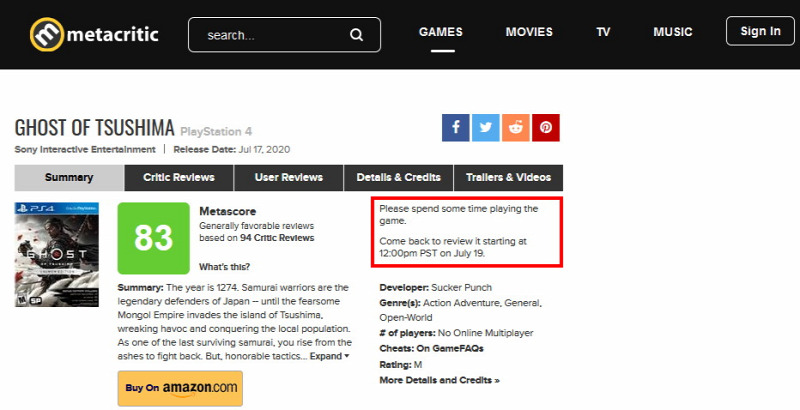This screenshot has width=800, height=410.
Task: Click the Metacritic logo icon
Action: (47, 34)
